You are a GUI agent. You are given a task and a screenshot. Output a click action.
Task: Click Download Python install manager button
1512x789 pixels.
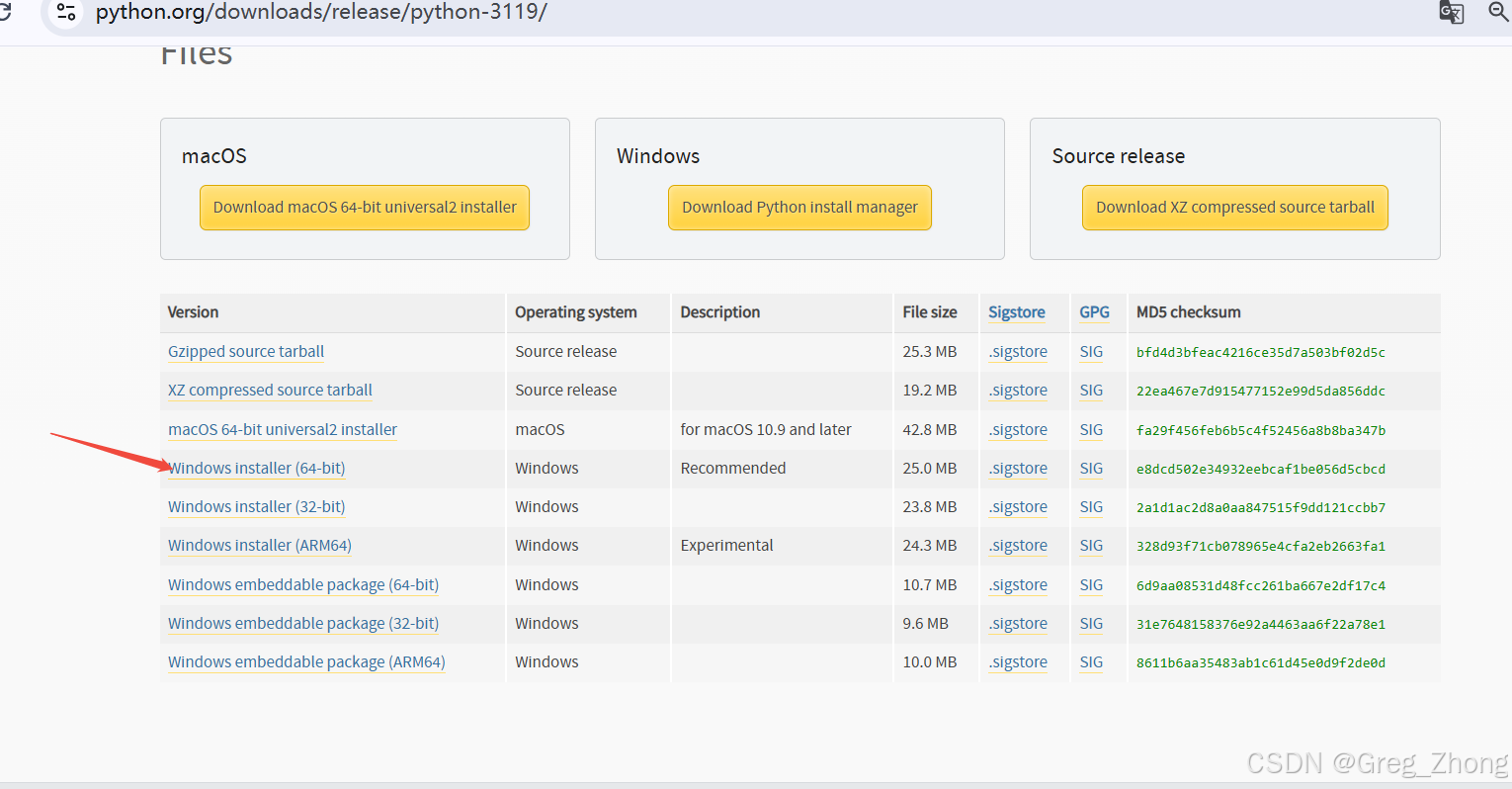[799, 208]
